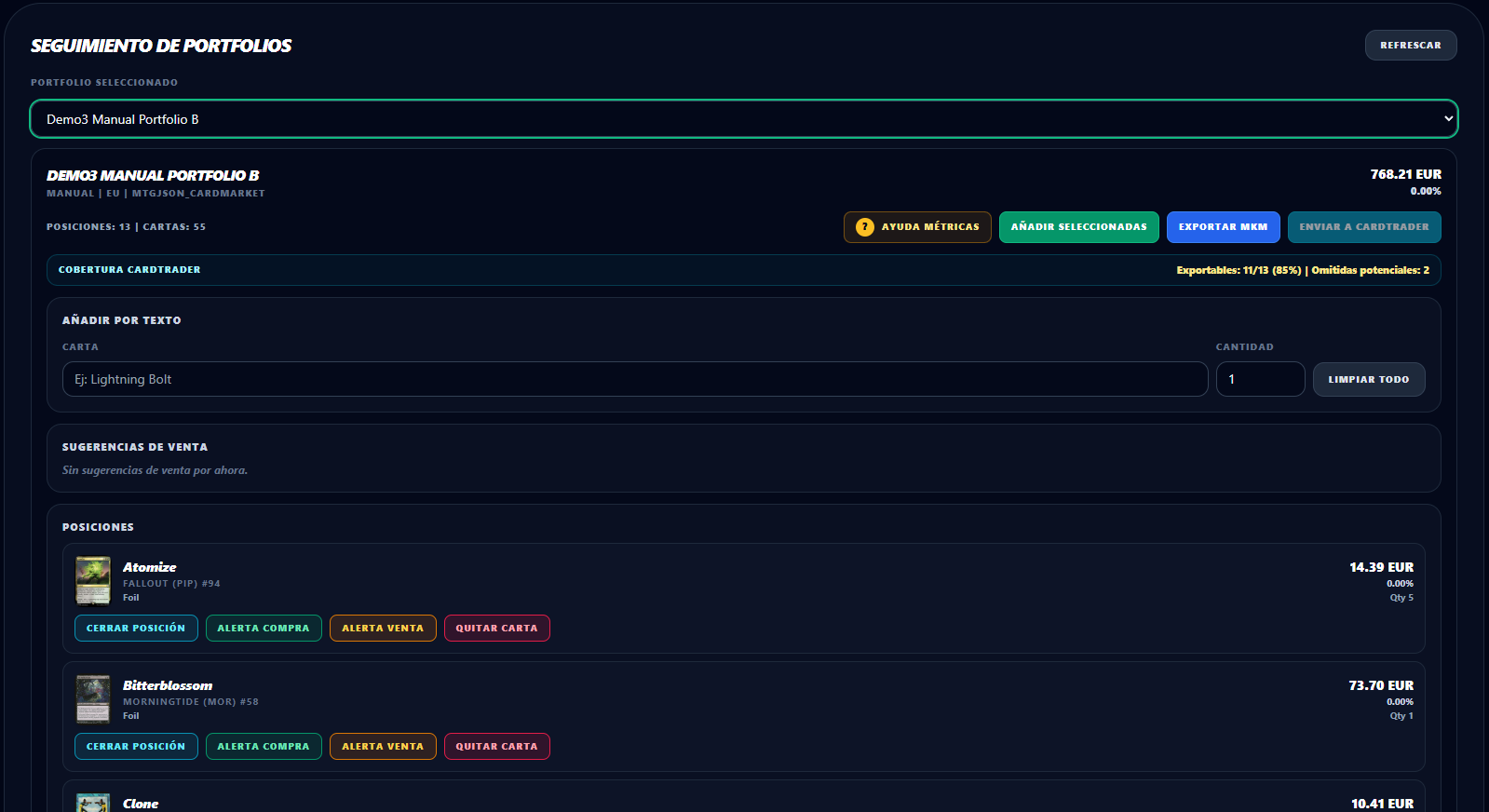Viewport: 1489px width, 812px height.
Task: Click the Cantidad quantity field
Action: click(x=1259, y=380)
